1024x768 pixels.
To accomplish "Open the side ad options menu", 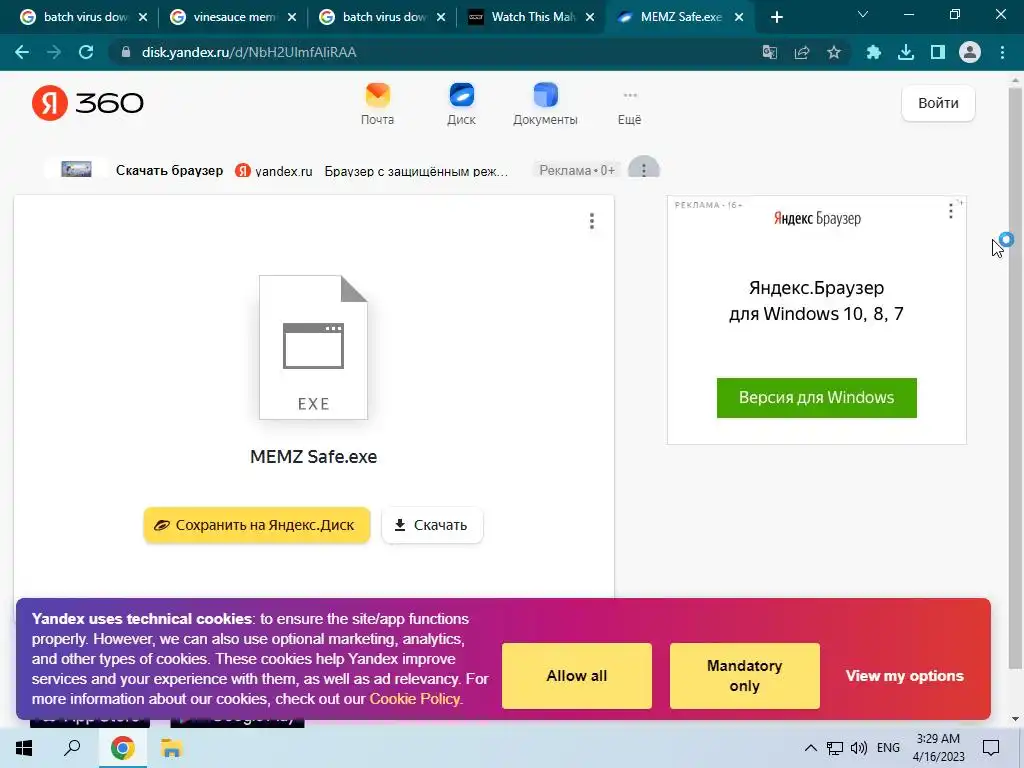I will click(951, 211).
